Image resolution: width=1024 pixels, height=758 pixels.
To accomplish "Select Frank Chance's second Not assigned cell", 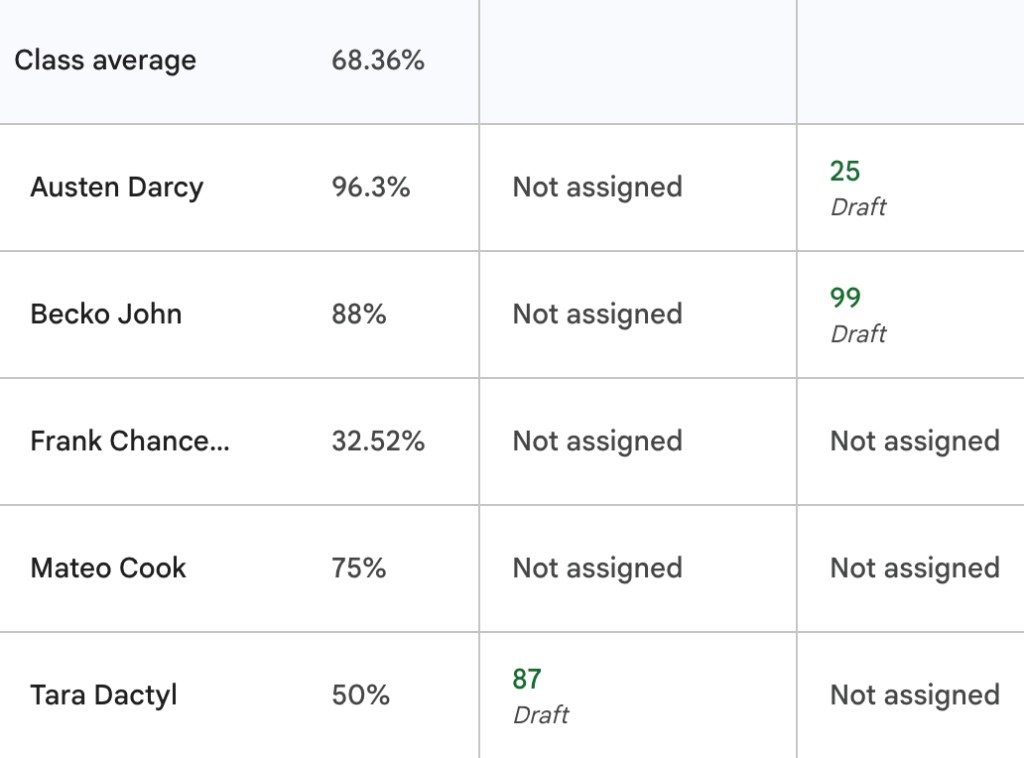I will 910,441.
